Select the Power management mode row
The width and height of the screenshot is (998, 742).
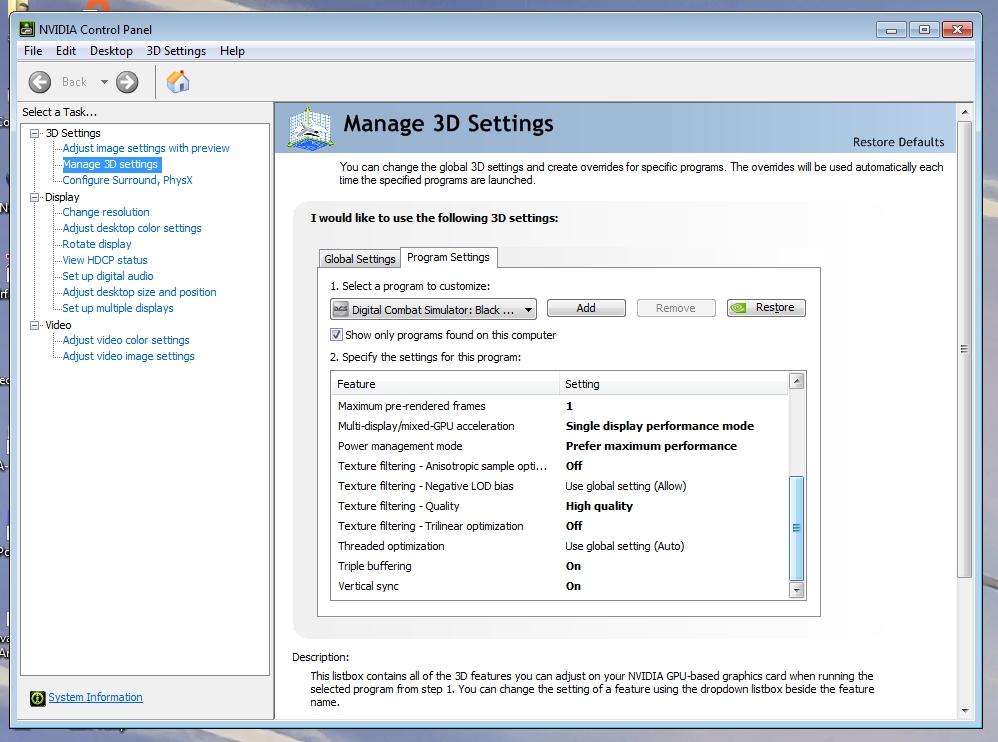click(x=559, y=446)
